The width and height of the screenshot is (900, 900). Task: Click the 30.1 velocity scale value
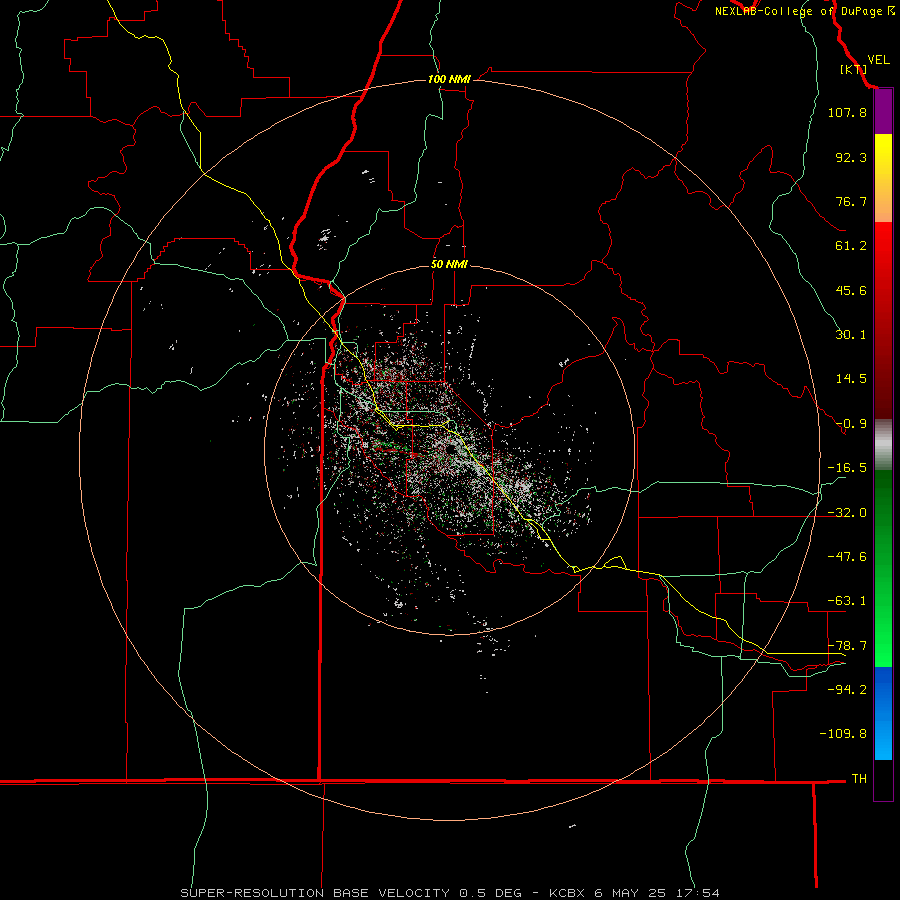coord(851,335)
